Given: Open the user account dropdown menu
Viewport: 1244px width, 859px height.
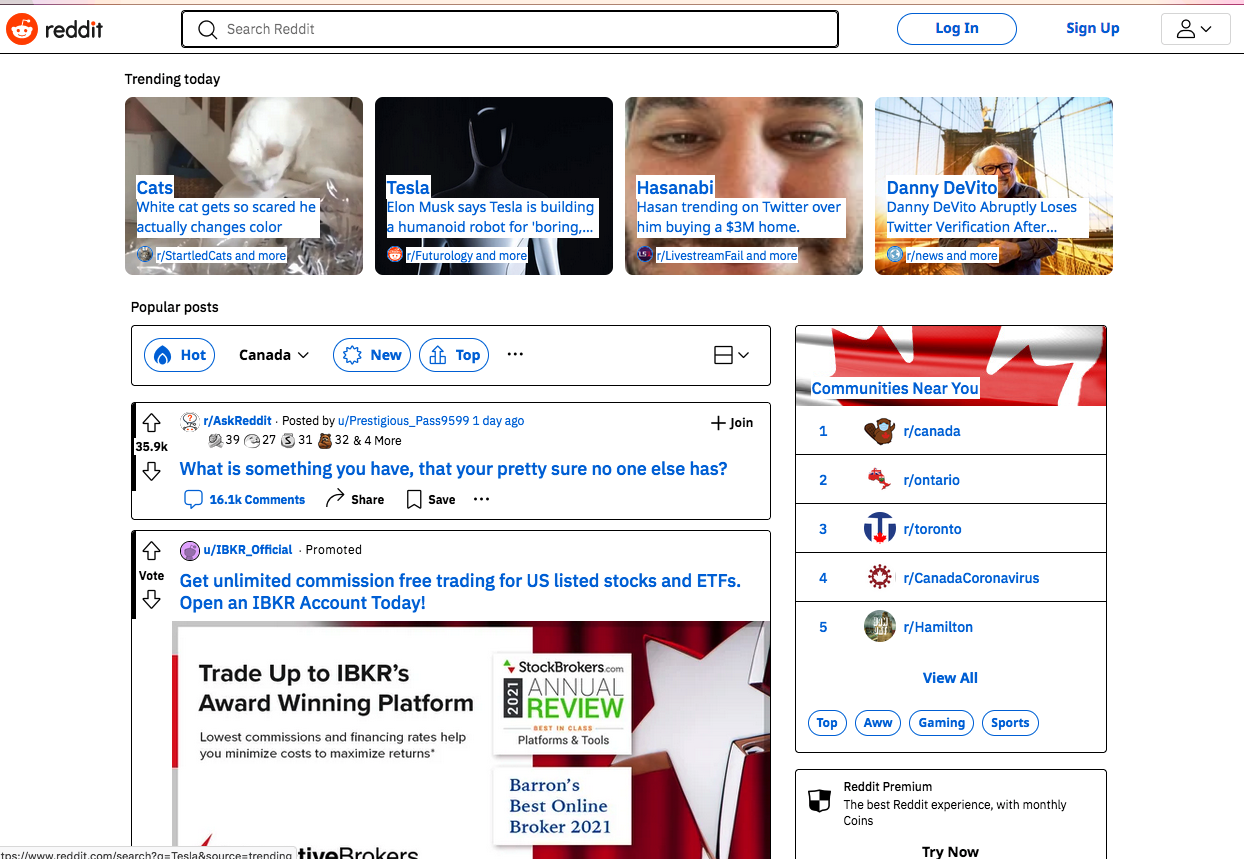Looking at the screenshot, I should (1195, 29).
